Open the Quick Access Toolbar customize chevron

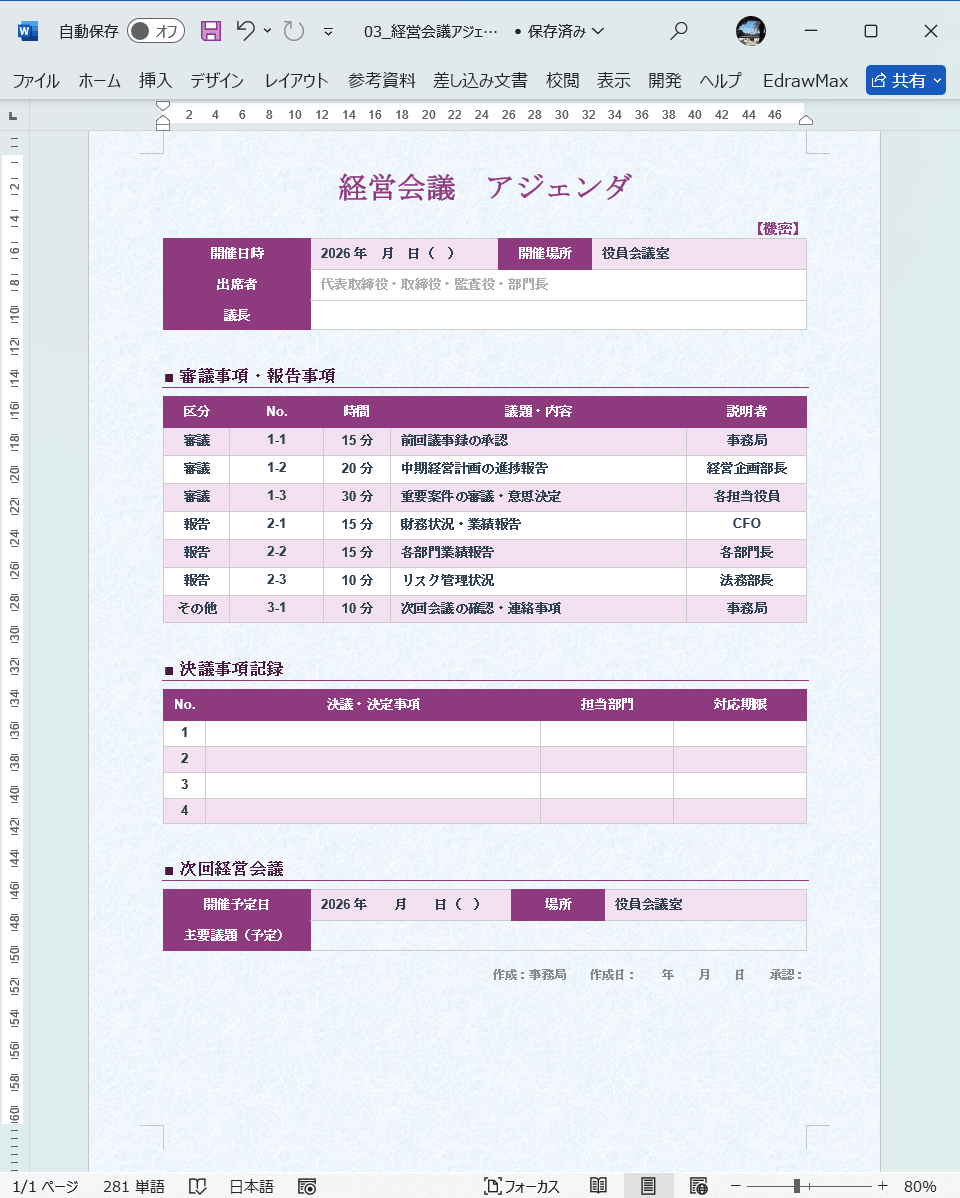pyautogui.click(x=328, y=31)
